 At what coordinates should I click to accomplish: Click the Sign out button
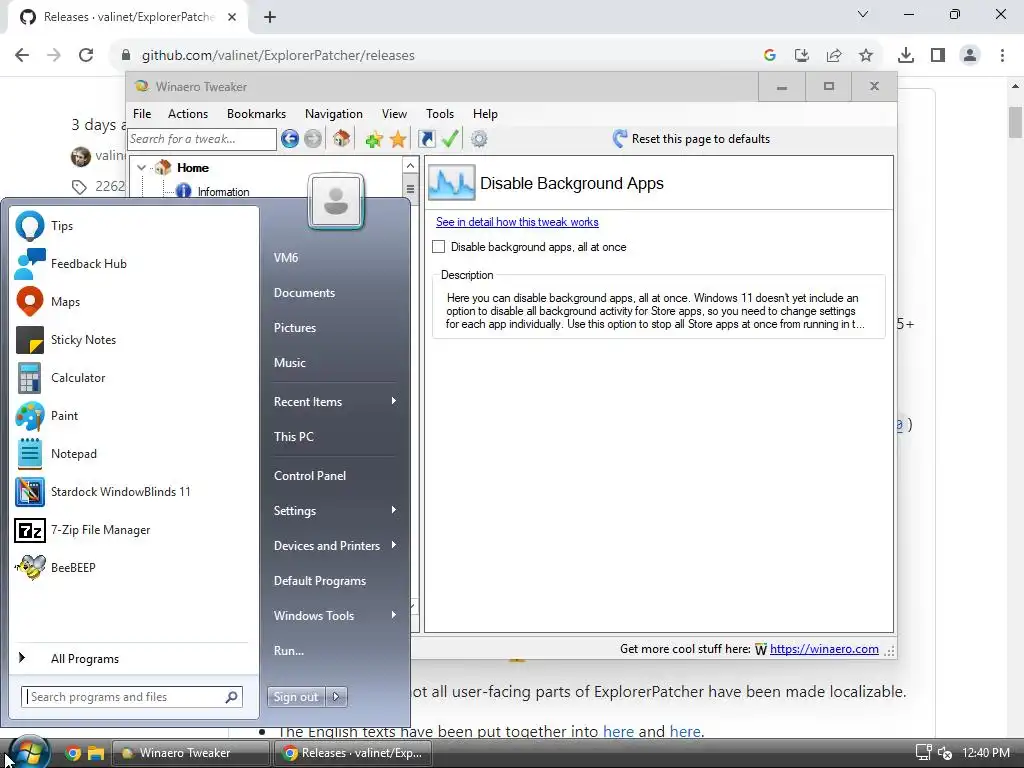296,697
